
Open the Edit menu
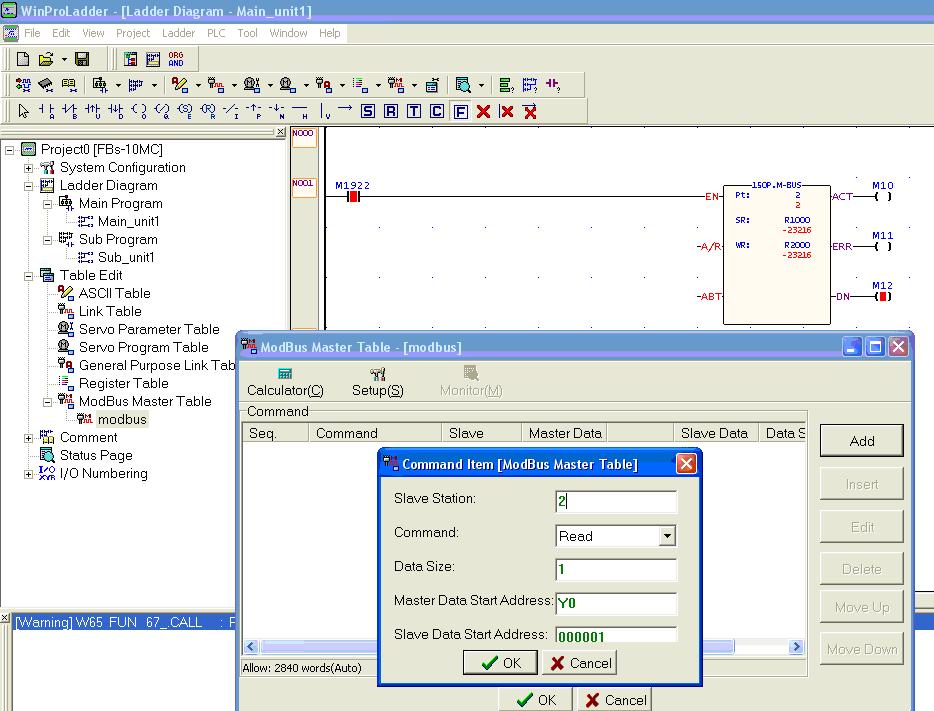(x=61, y=33)
